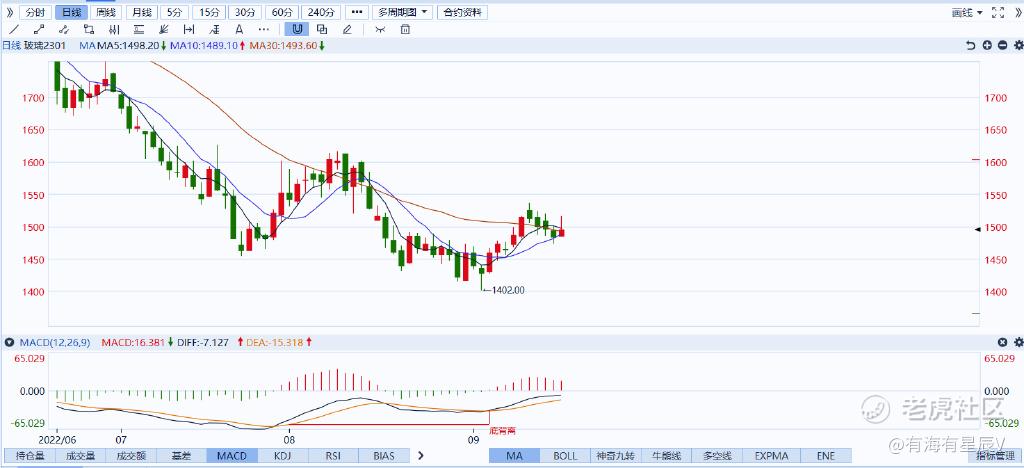
Task: Open main chart settings gear
Action: point(1018,45)
